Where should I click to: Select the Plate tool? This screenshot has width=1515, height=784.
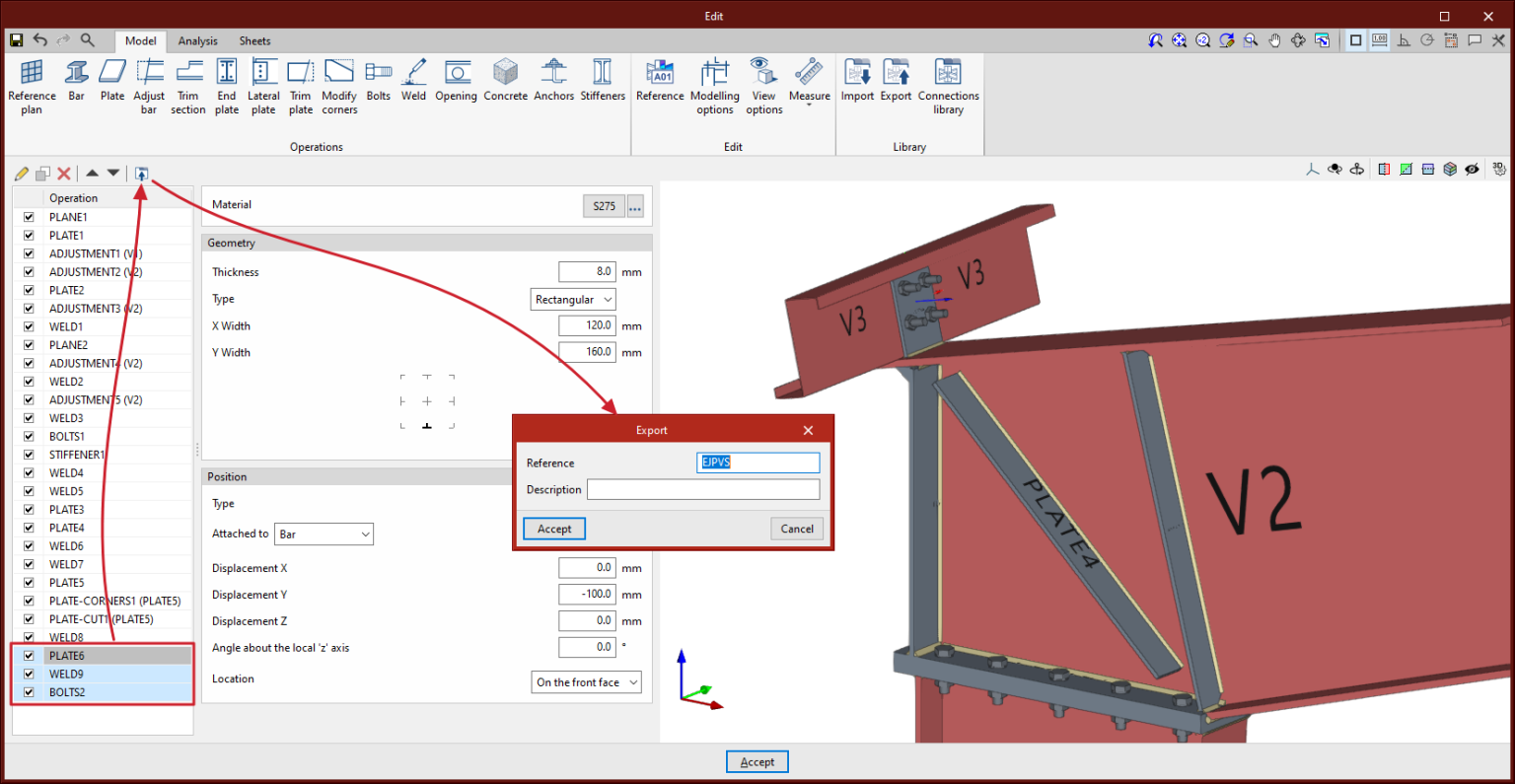coord(112,81)
